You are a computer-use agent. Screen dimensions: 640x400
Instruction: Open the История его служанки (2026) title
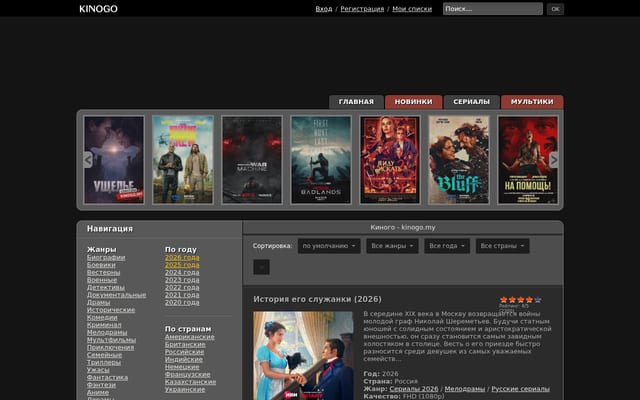[317, 299]
